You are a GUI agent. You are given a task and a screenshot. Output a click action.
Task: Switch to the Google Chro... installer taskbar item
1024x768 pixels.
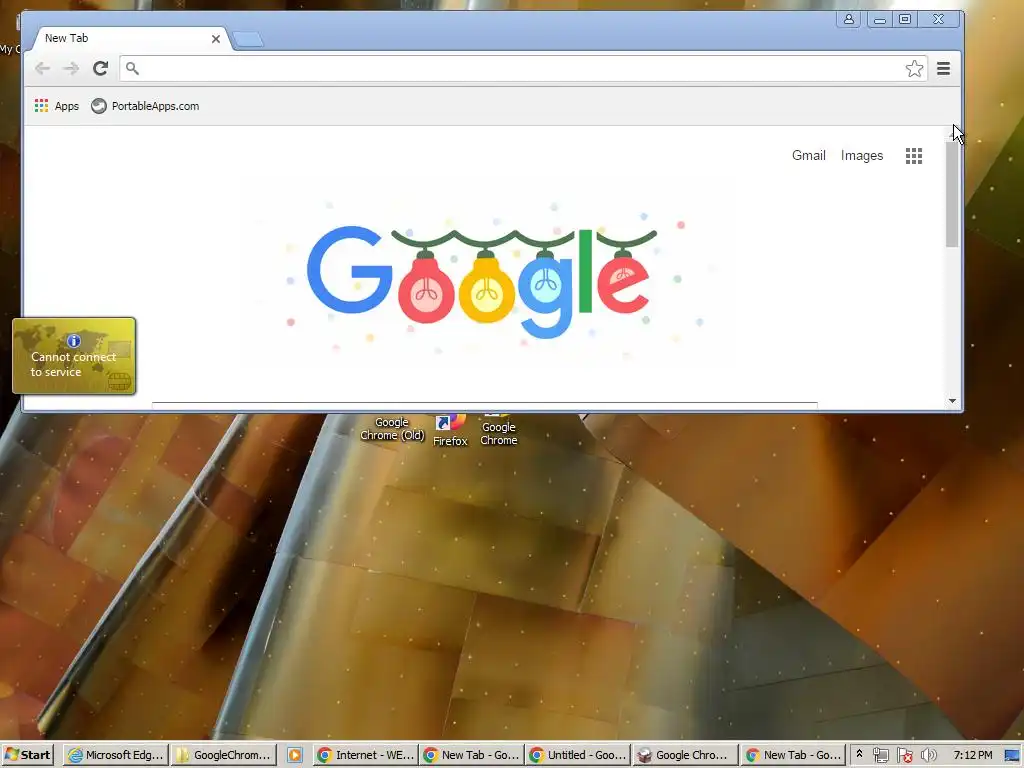pyautogui.click(x=685, y=755)
